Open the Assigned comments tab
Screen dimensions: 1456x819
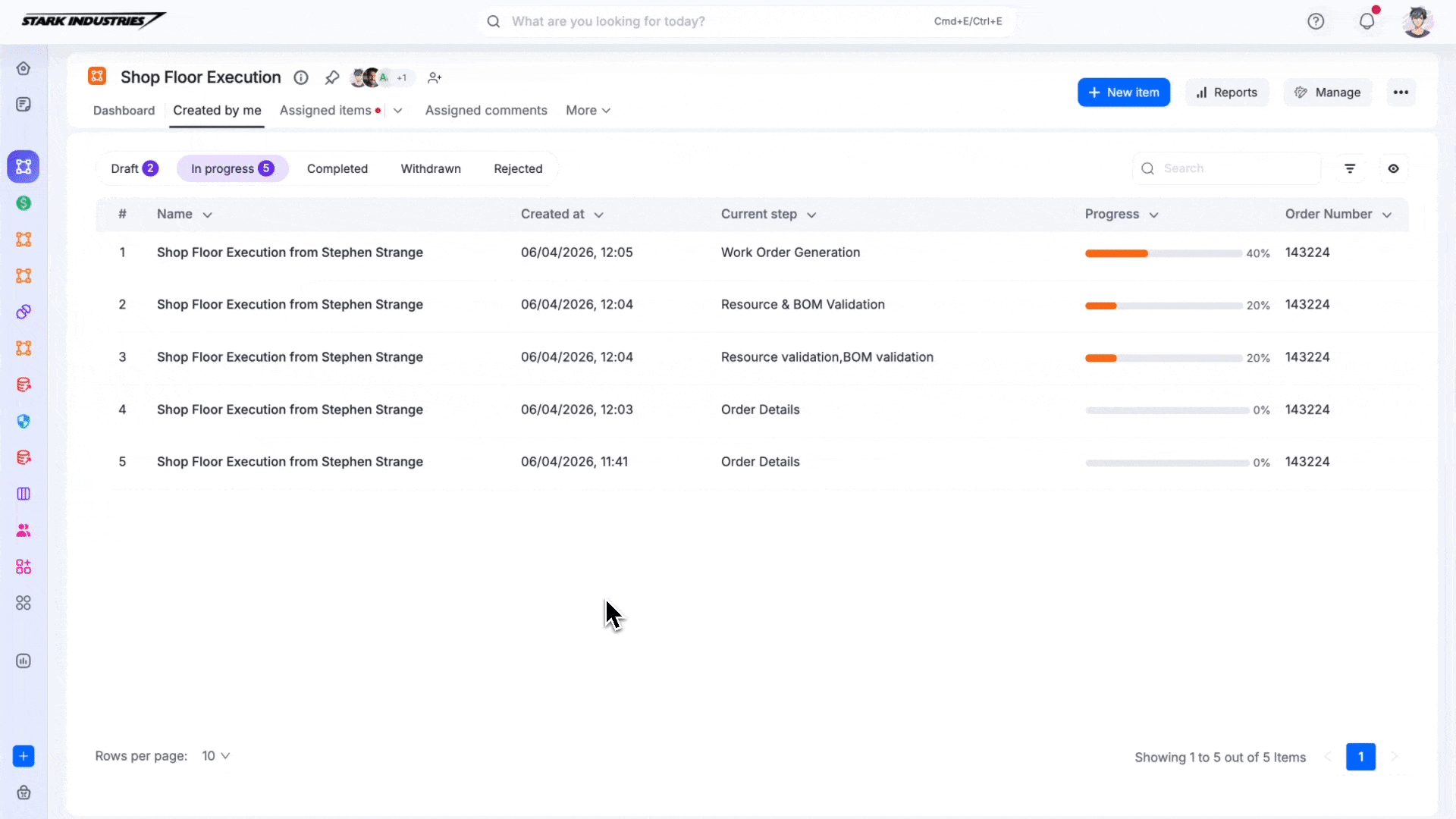[486, 111]
